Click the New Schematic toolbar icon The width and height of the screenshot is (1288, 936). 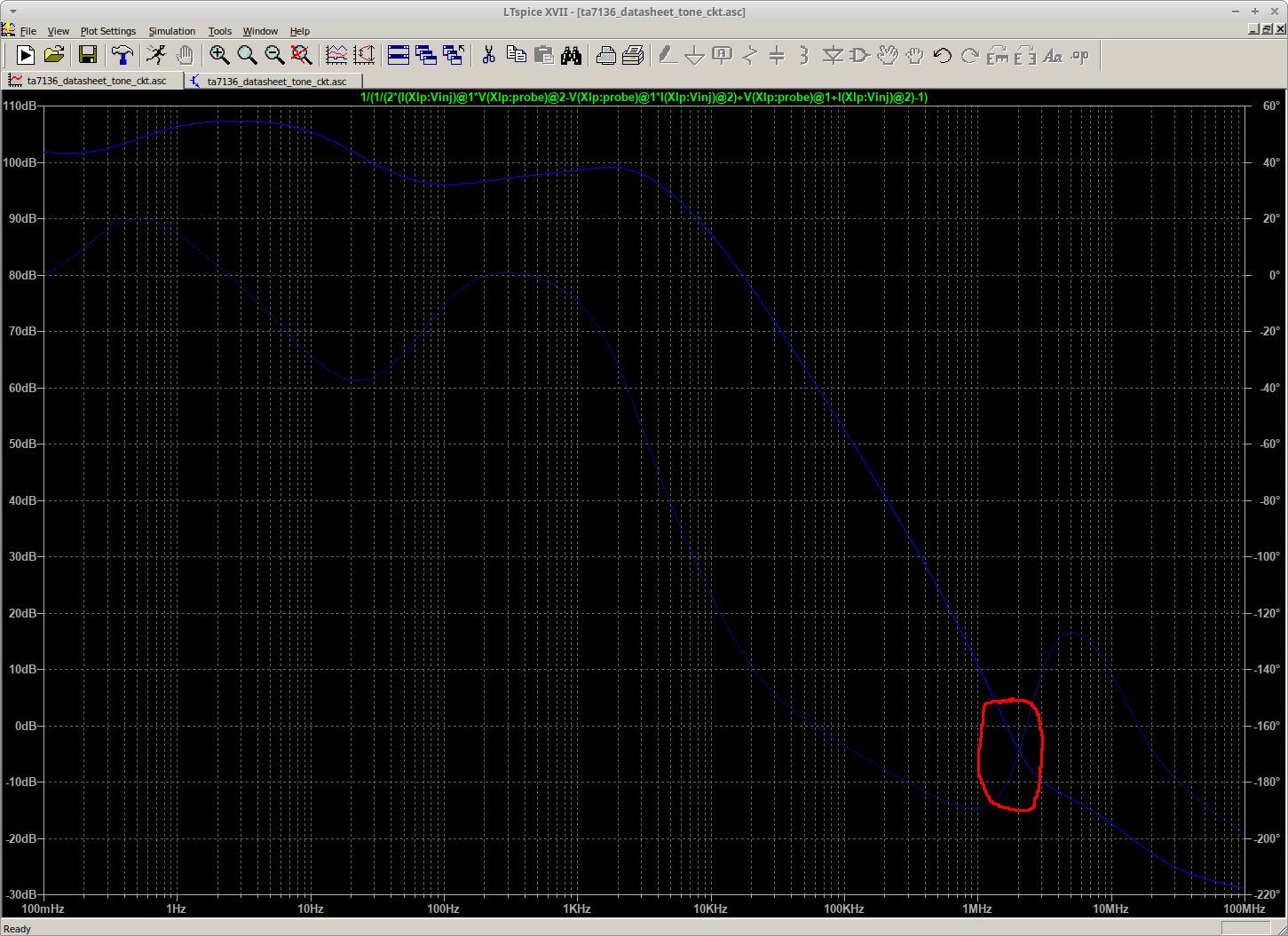coord(25,56)
